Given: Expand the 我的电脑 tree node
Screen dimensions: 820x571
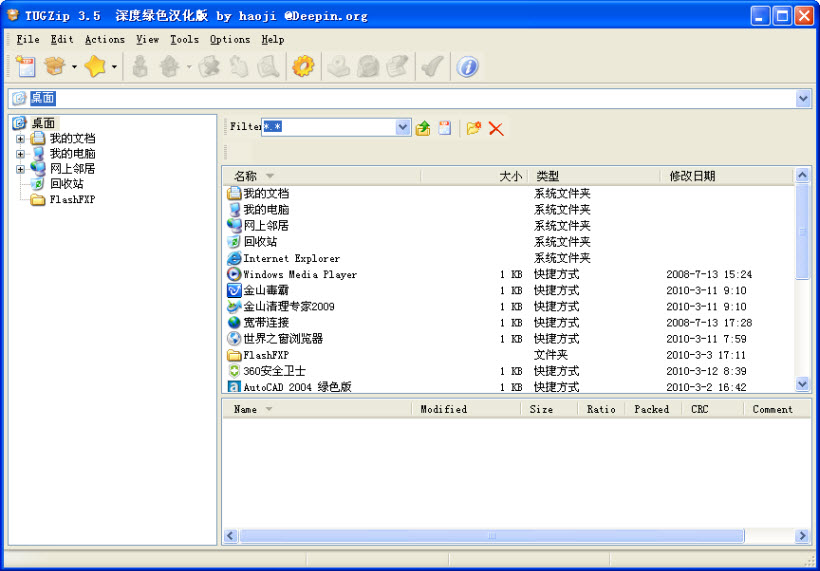Looking at the screenshot, I should click(x=20, y=154).
